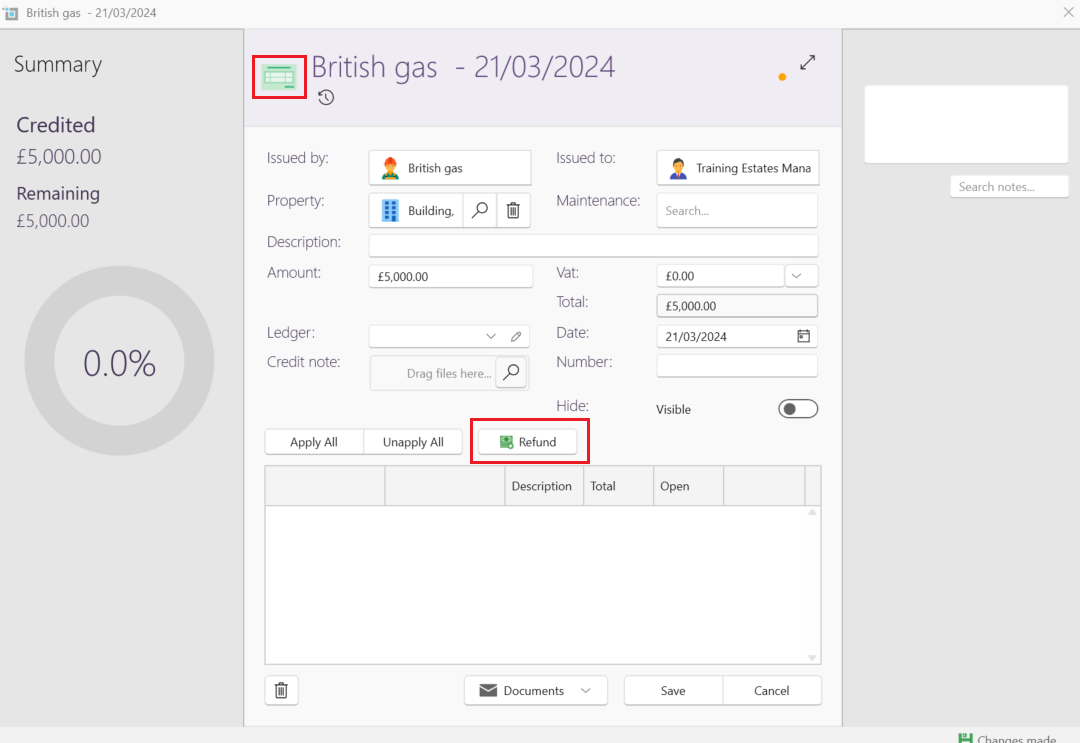This screenshot has height=743, width=1080.
Task: Open the history clock icon under title
Action: point(326,98)
